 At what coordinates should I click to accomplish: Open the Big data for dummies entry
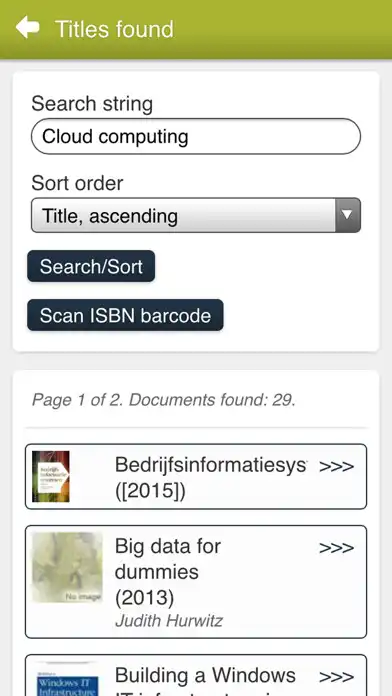196,582
